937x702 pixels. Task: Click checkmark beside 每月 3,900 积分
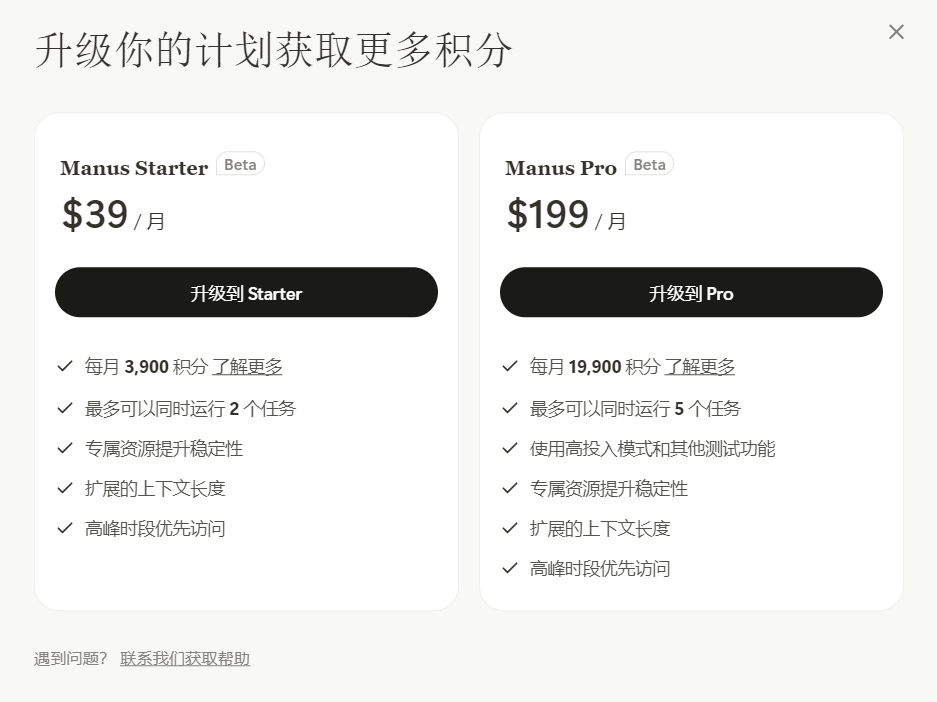[65, 366]
